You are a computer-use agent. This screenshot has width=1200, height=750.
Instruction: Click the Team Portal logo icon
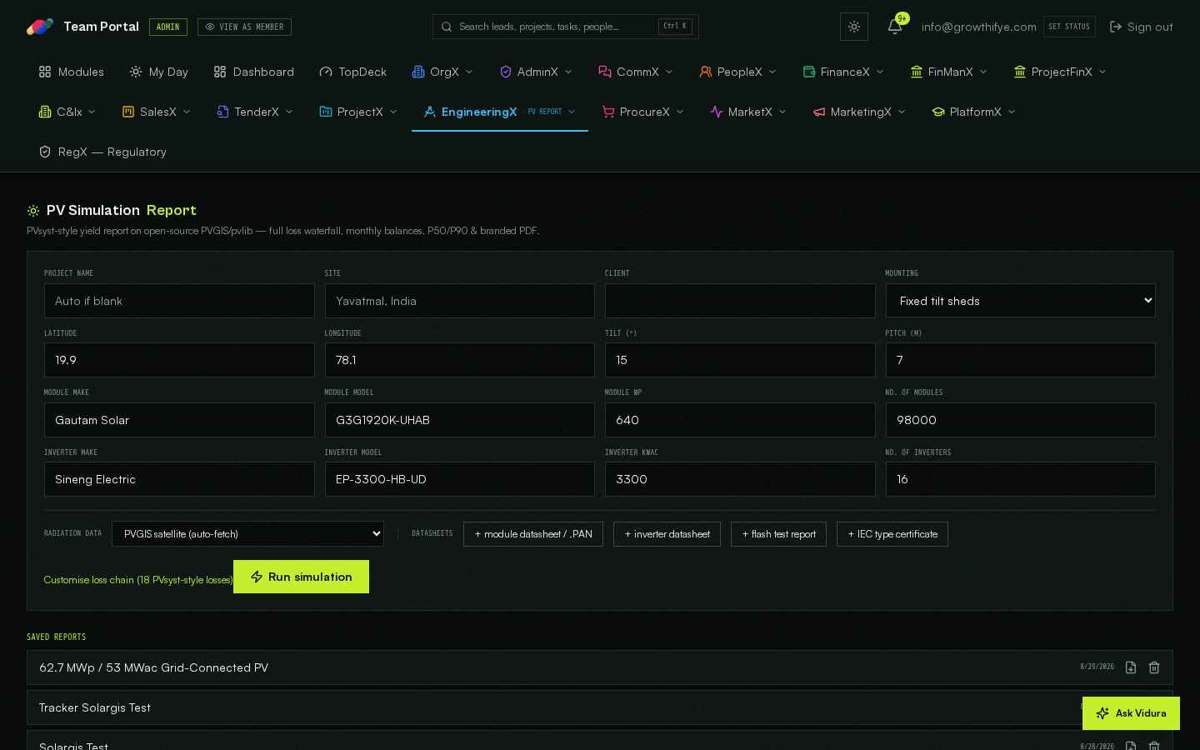40,27
